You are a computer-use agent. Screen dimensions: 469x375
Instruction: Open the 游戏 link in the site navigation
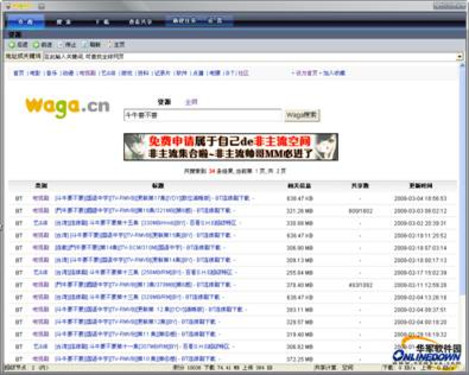point(127,73)
